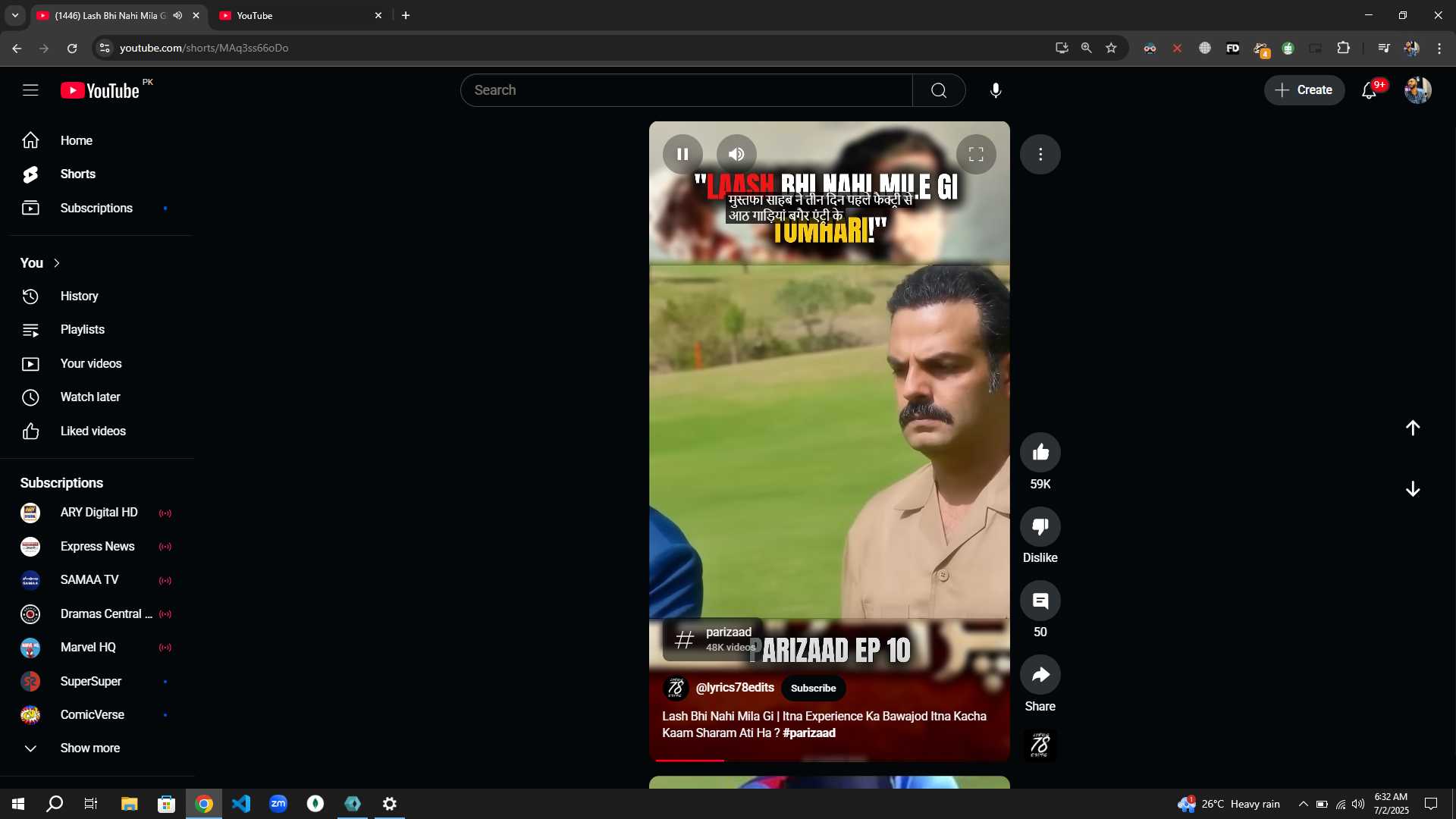Click the YouTube logo
1456x819 pixels.
click(100, 90)
